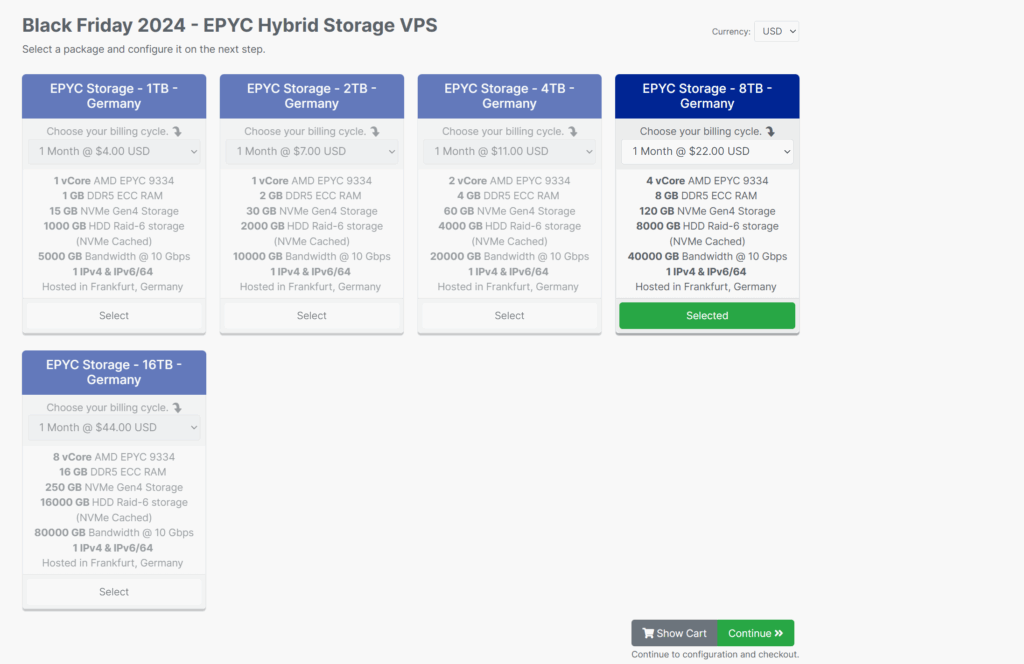Click the arrow icon beside 1TB billing cycle text

coord(177,131)
